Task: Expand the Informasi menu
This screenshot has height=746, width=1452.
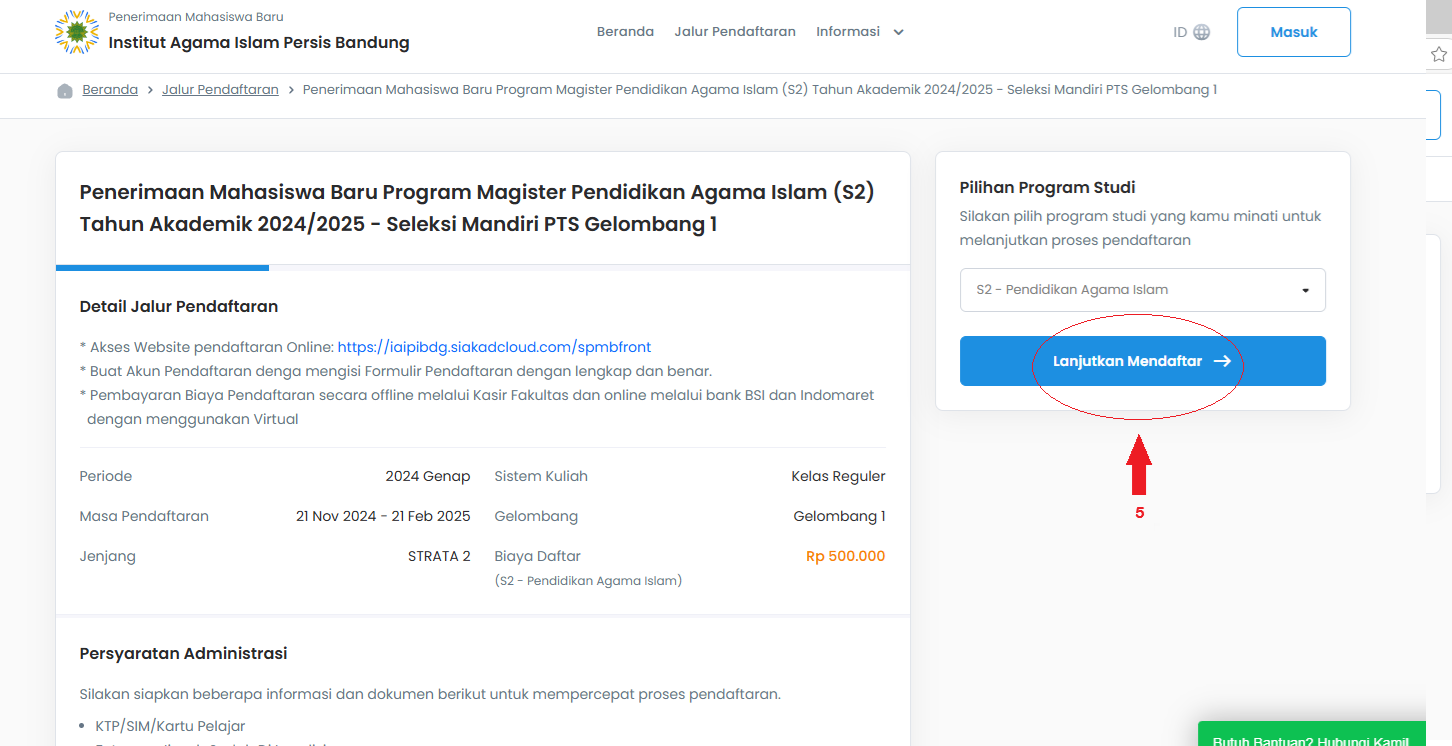Action: [860, 32]
